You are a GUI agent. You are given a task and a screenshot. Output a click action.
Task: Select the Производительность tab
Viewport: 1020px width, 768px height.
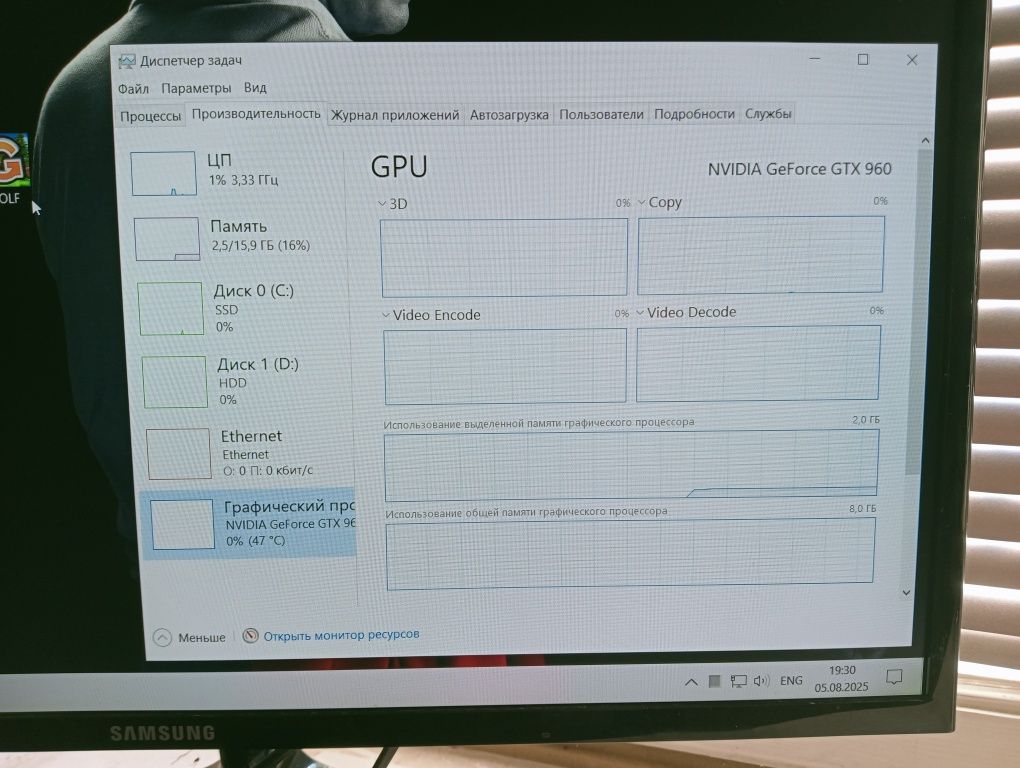coord(256,114)
